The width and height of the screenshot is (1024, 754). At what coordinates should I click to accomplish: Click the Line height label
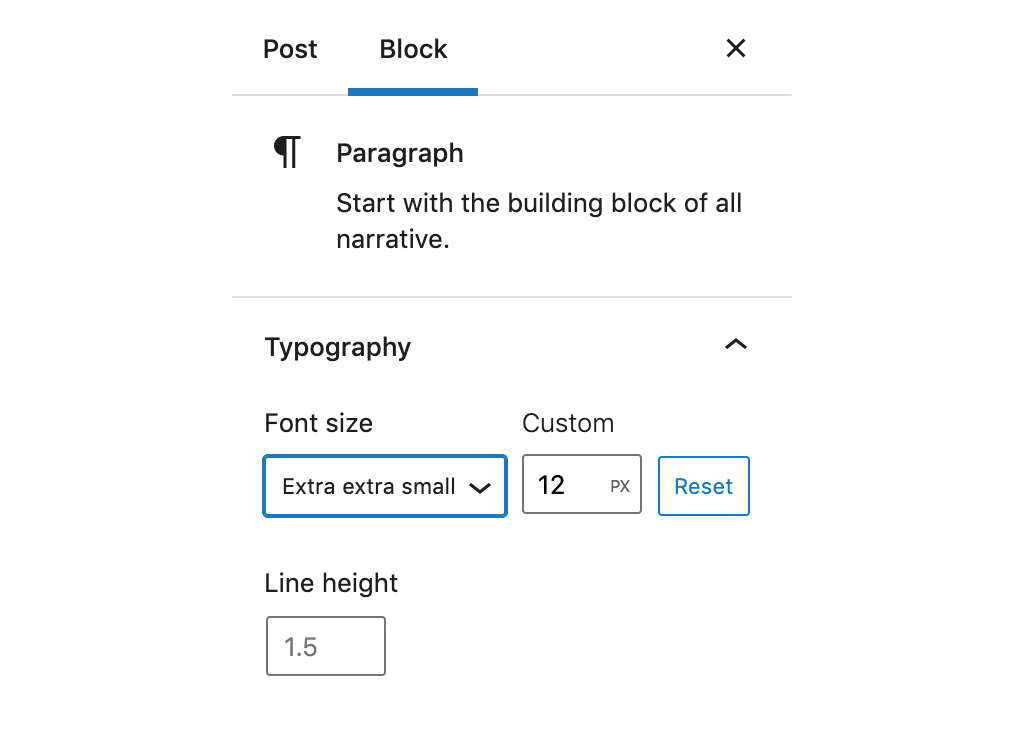(330, 582)
